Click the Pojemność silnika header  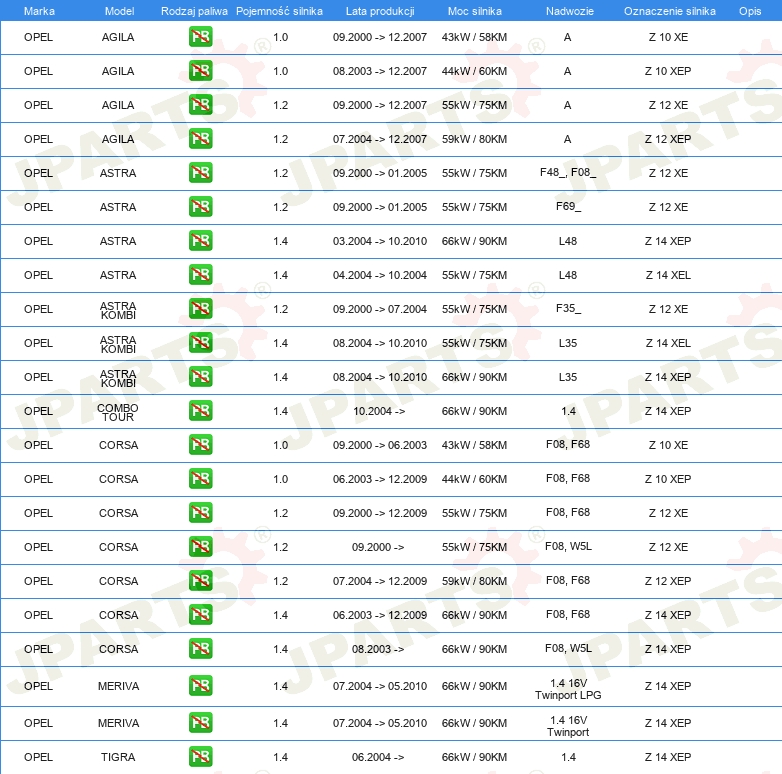click(x=279, y=11)
